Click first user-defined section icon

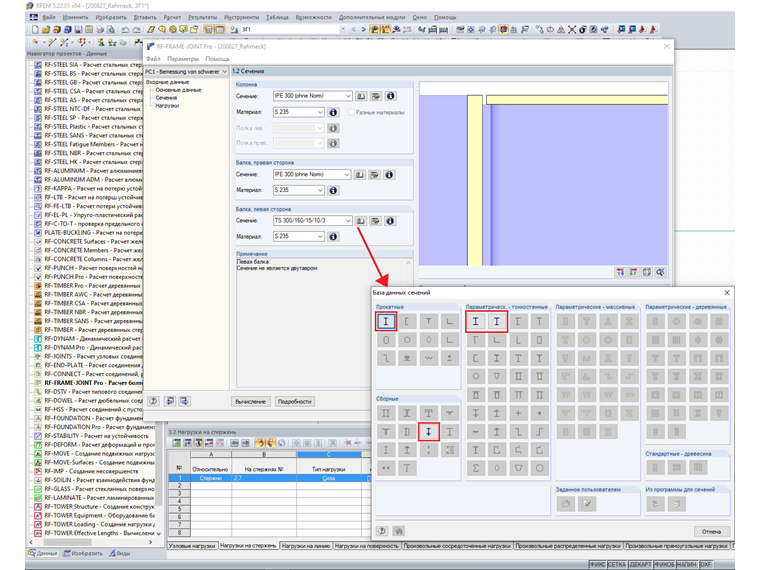[566, 504]
